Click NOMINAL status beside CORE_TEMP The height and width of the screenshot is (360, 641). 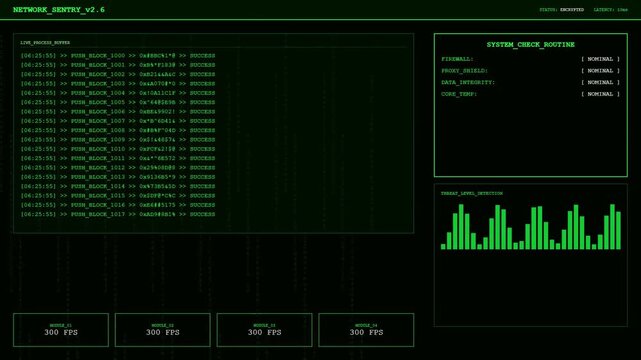point(600,94)
